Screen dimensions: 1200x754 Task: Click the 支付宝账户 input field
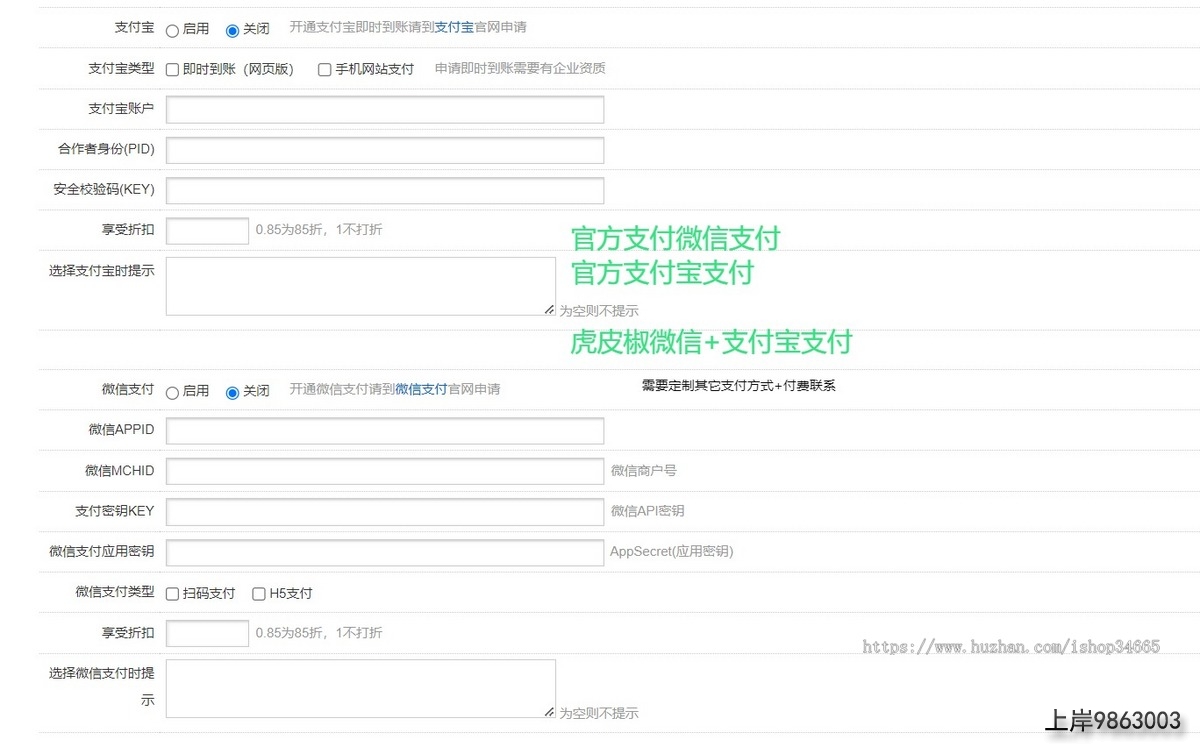point(385,109)
